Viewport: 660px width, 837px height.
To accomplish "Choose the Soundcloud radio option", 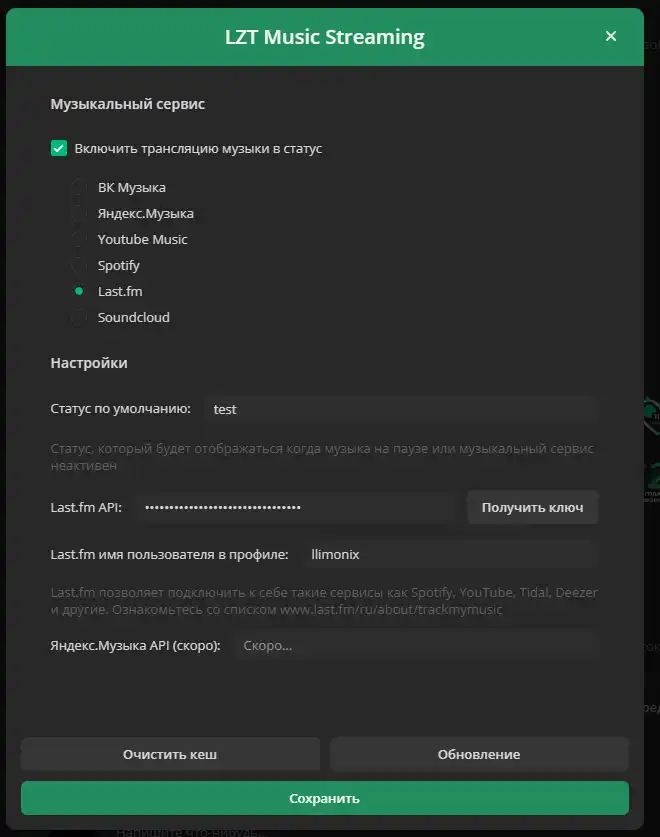I will point(79,318).
